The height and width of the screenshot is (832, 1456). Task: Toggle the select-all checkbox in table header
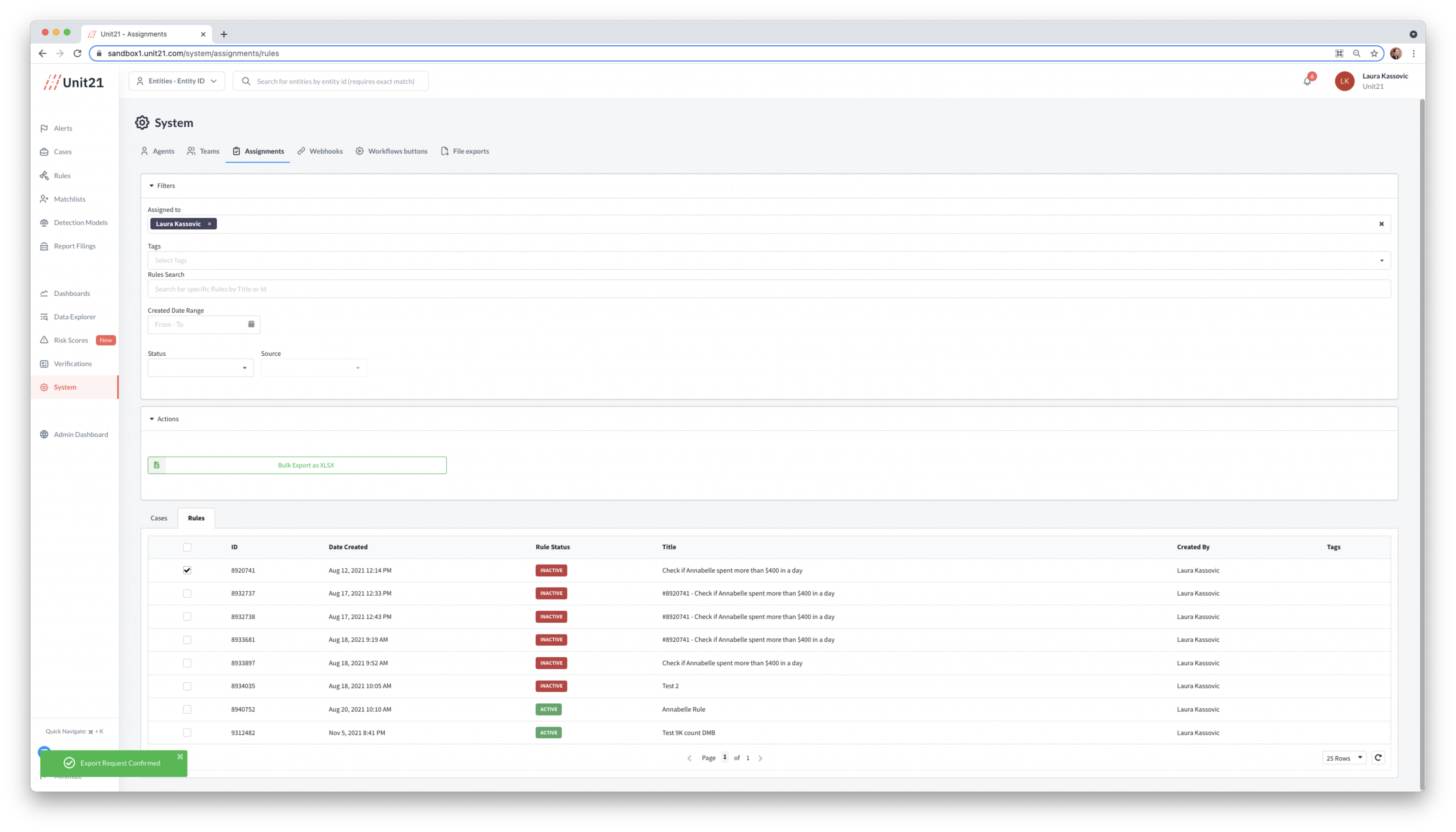tap(187, 547)
